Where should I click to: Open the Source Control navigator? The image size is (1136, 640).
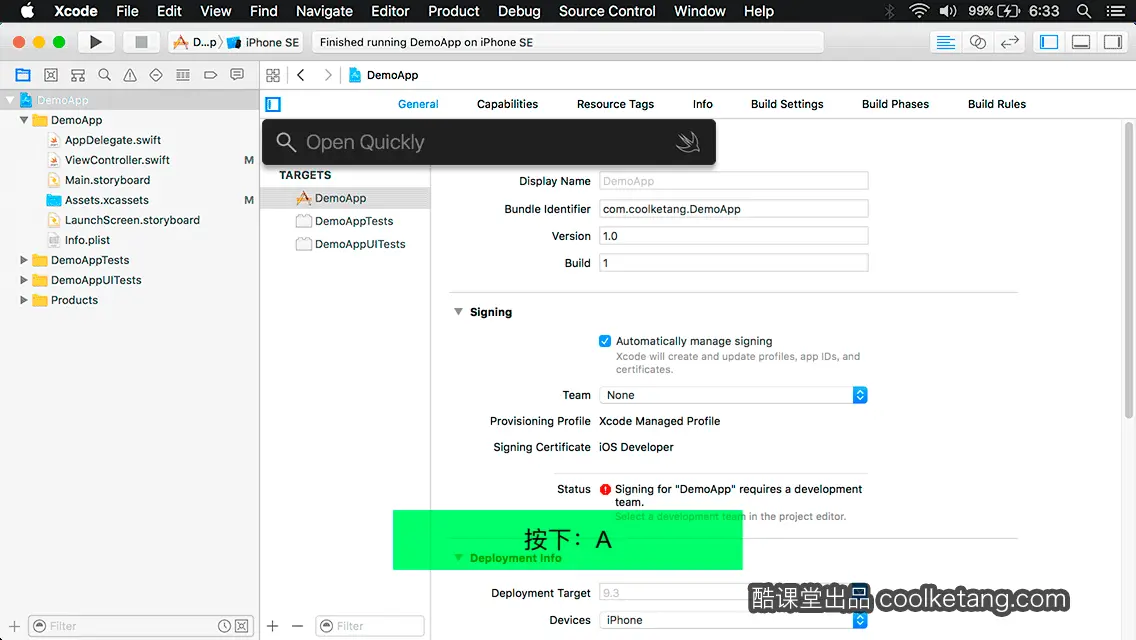tap(51, 75)
